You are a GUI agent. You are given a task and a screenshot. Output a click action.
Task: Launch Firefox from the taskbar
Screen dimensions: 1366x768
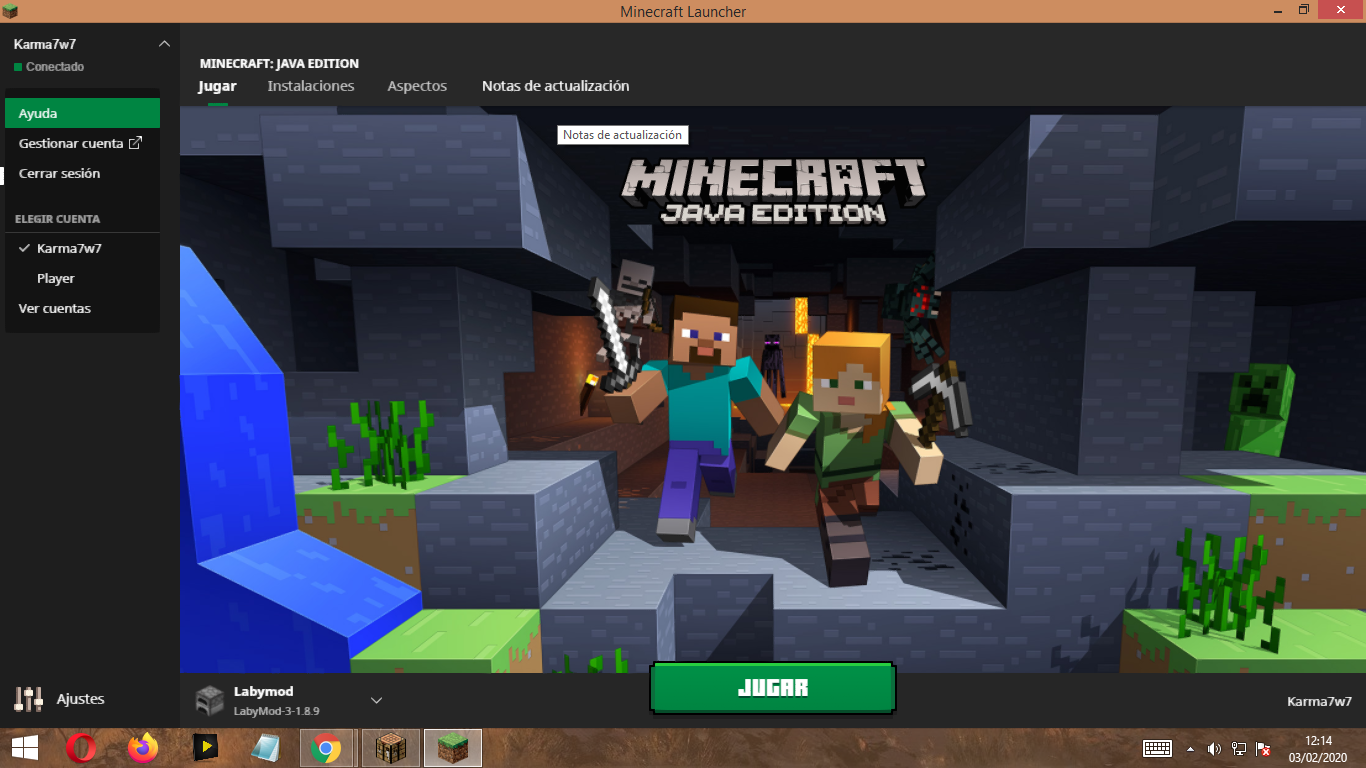[x=143, y=748]
